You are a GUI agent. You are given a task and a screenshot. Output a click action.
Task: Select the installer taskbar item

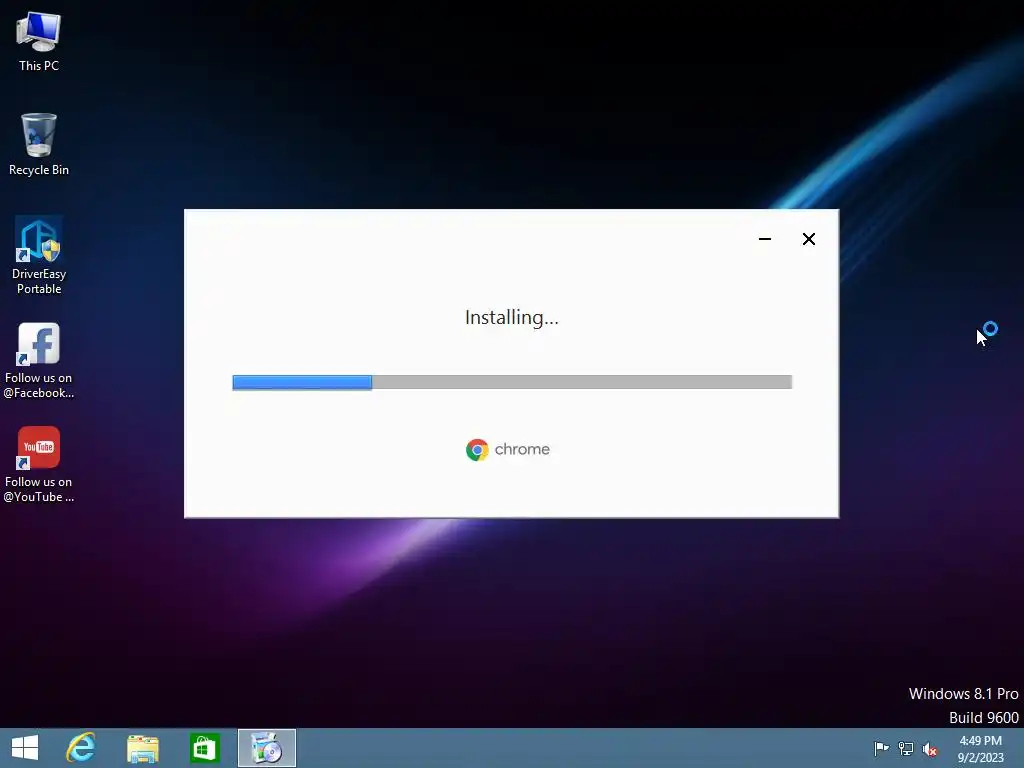(x=266, y=748)
